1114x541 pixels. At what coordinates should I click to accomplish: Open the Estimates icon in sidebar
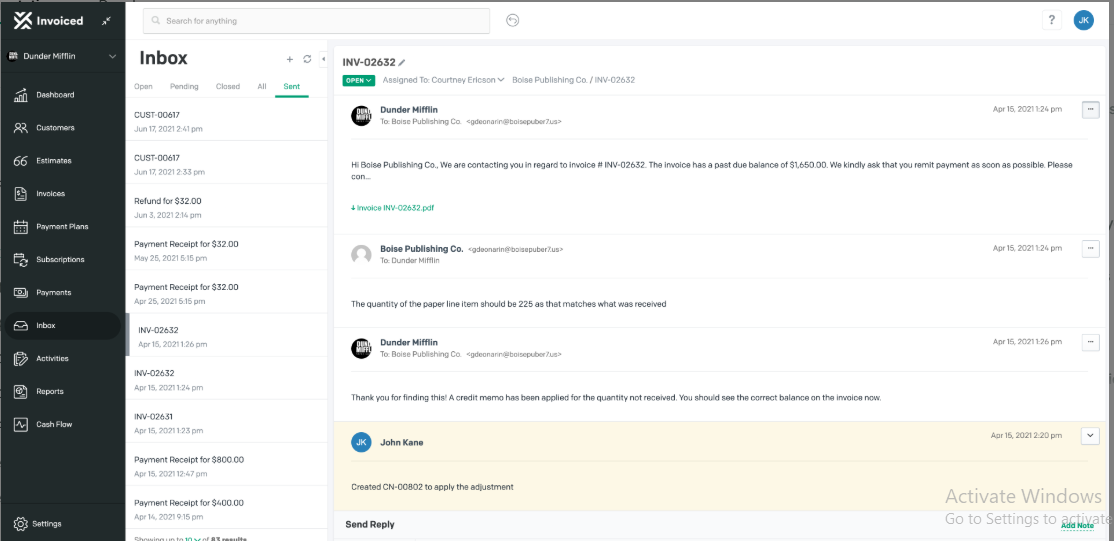(21, 161)
